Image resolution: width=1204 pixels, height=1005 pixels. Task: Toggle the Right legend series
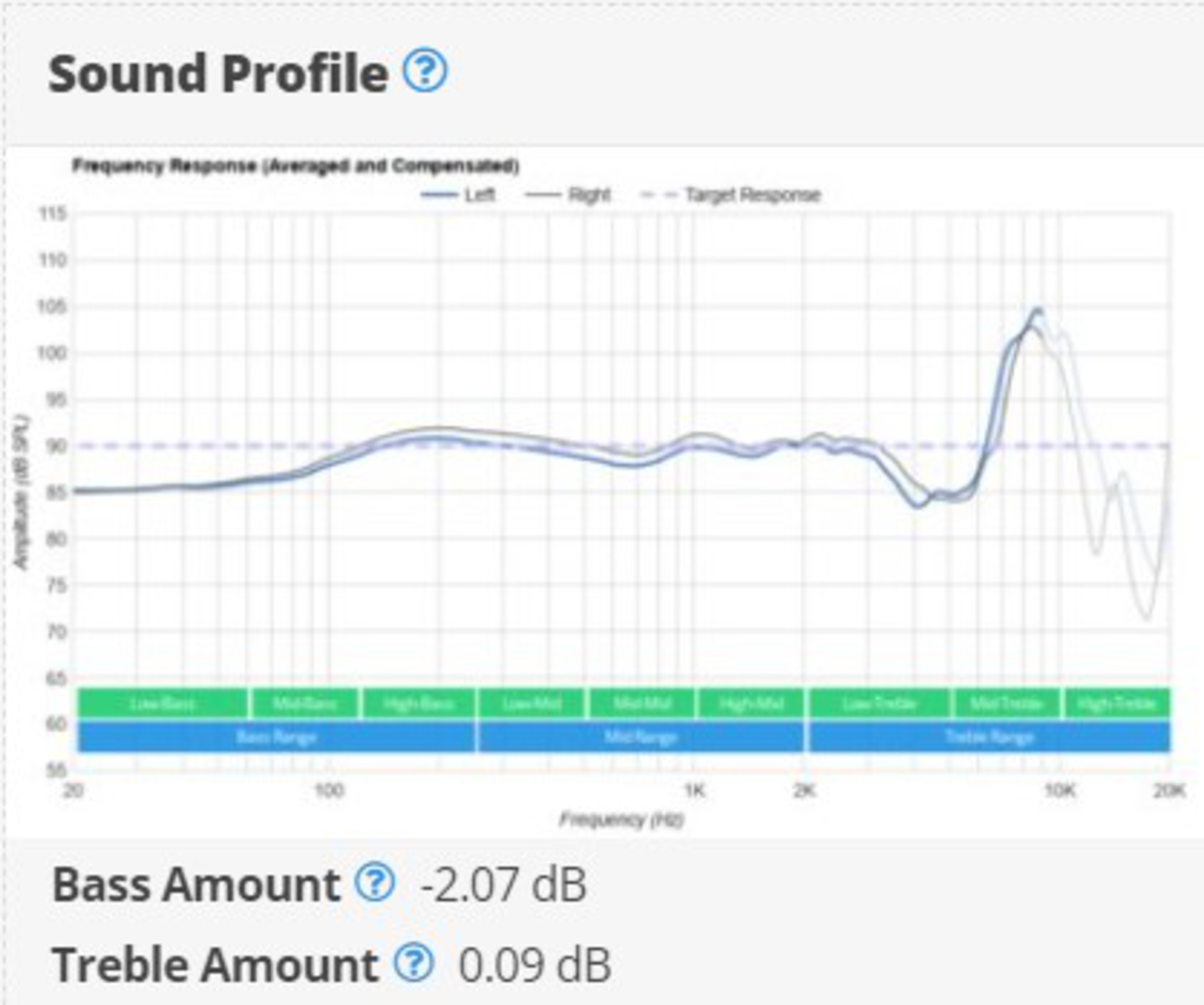pos(589,195)
